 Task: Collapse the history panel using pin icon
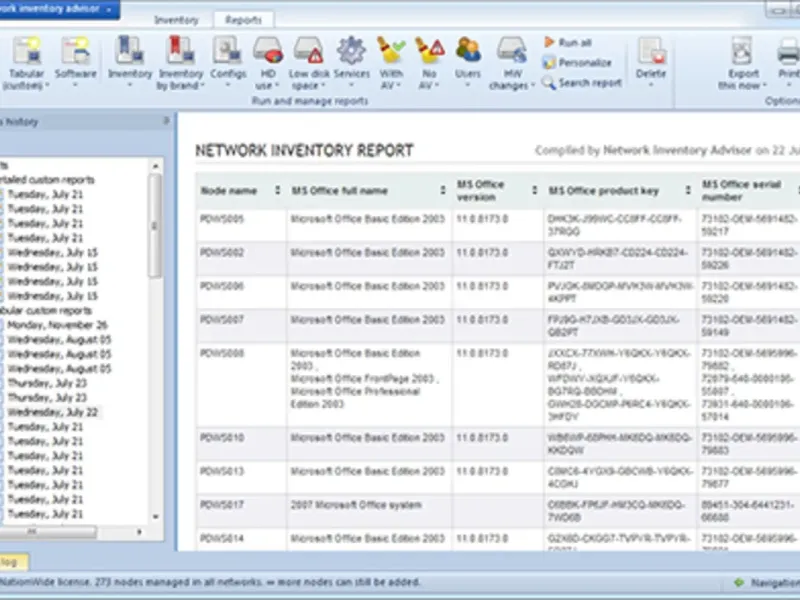tap(166, 121)
